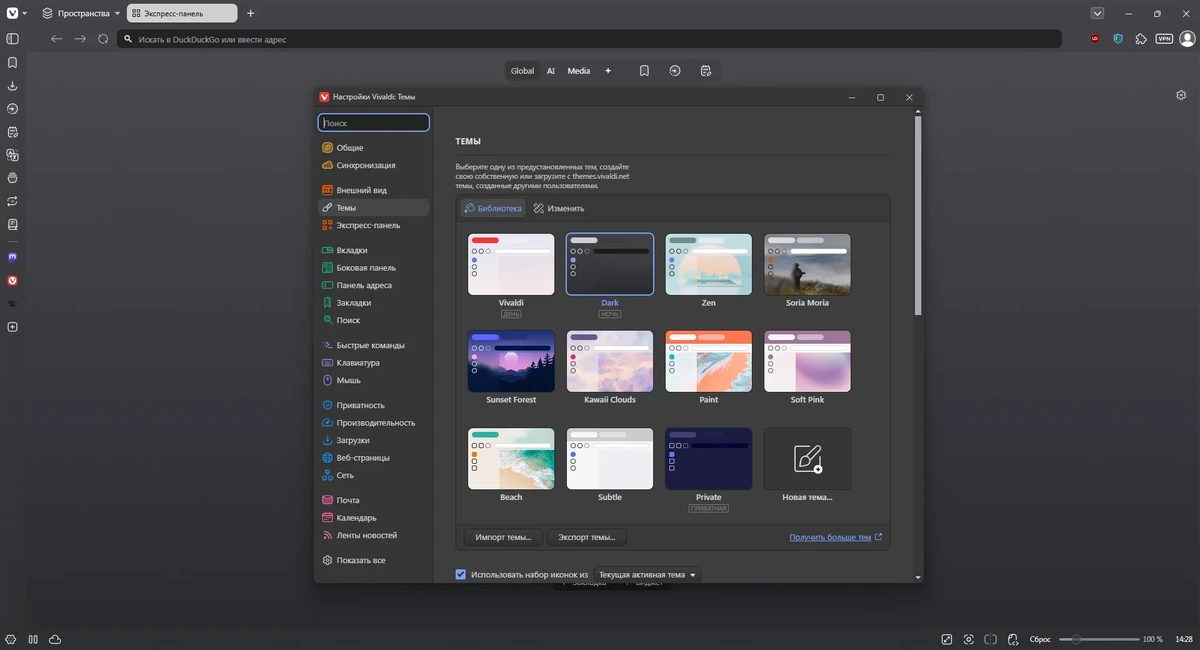This screenshot has height=650, width=1200.
Task: Apply the Beach theme
Action: coord(511,459)
